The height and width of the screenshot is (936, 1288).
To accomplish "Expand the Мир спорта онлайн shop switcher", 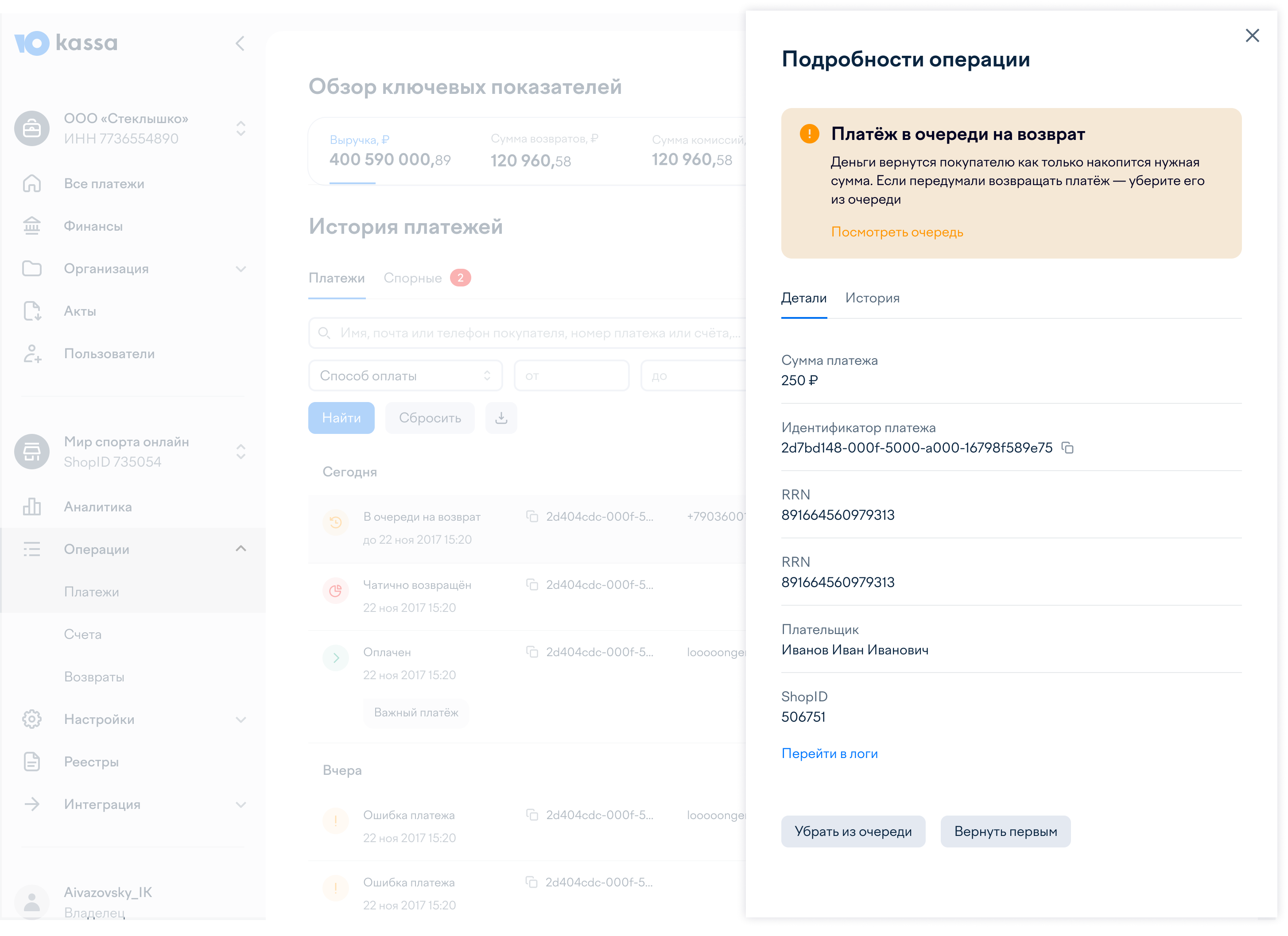I will (x=241, y=453).
